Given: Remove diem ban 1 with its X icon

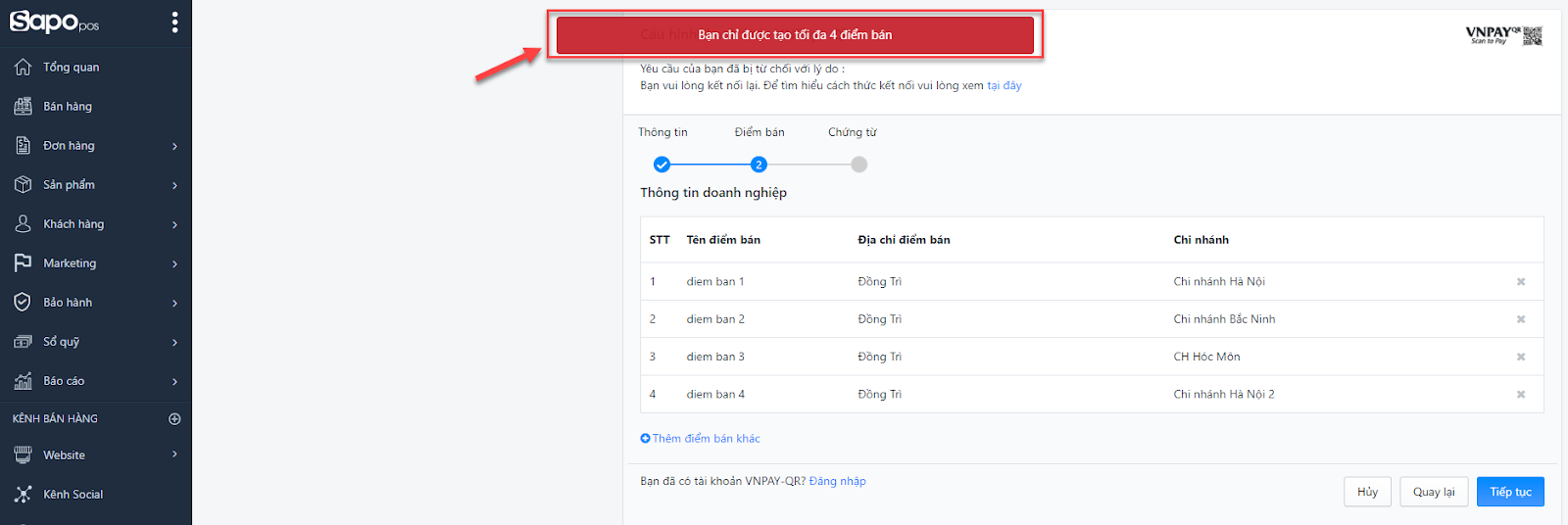Looking at the screenshot, I should (1521, 282).
